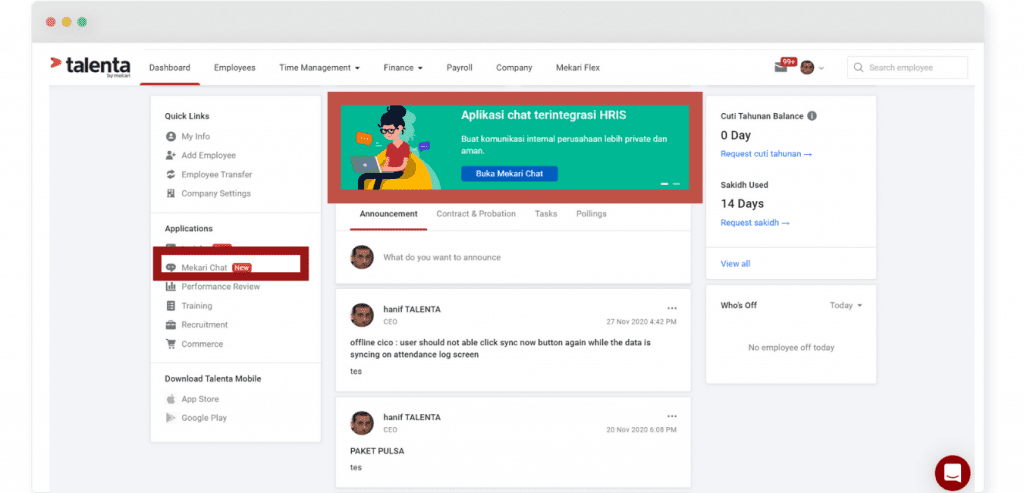This screenshot has height=493, width=1024.
Task: Click the search magnifier icon
Action: tap(858, 68)
